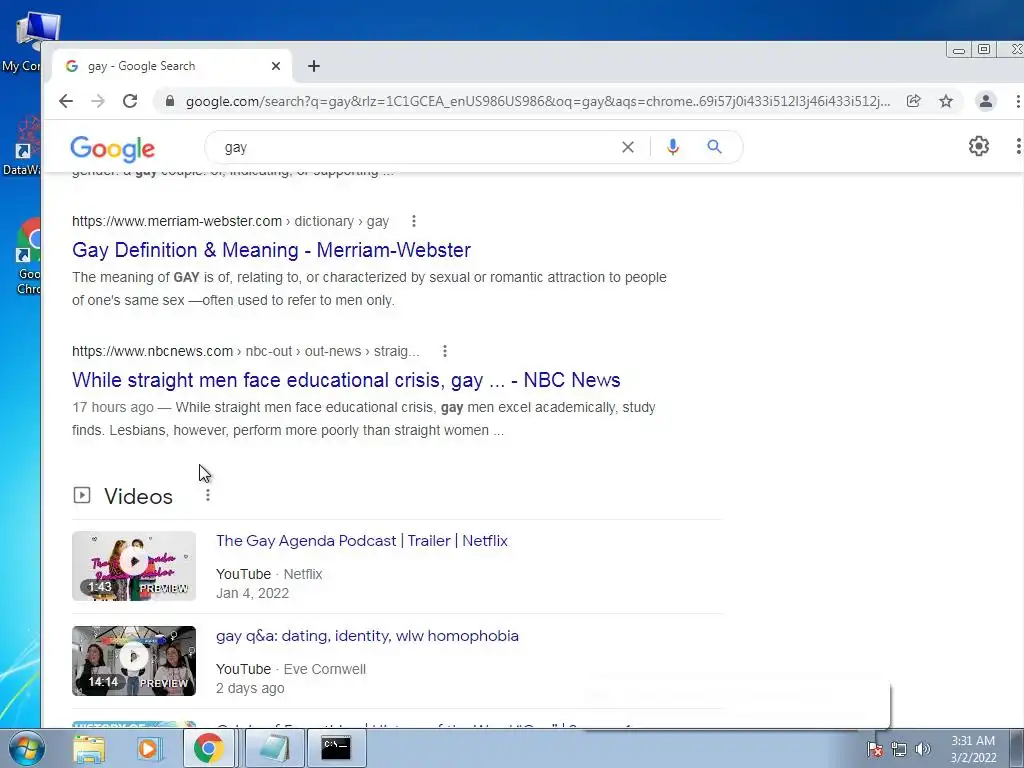Screen dimensions: 1024x768
Task: Clear the search query with the X icon
Action: pyautogui.click(x=628, y=147)
